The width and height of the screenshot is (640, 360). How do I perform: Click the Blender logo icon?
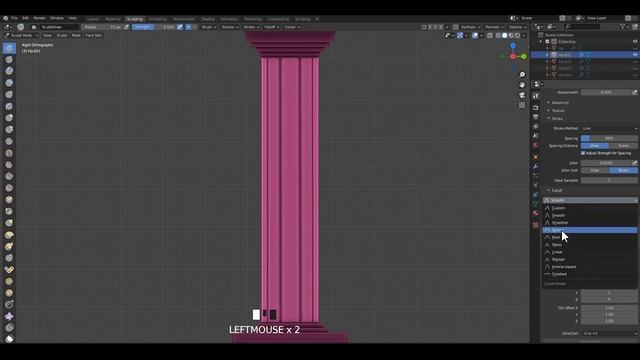click(5, 18)
